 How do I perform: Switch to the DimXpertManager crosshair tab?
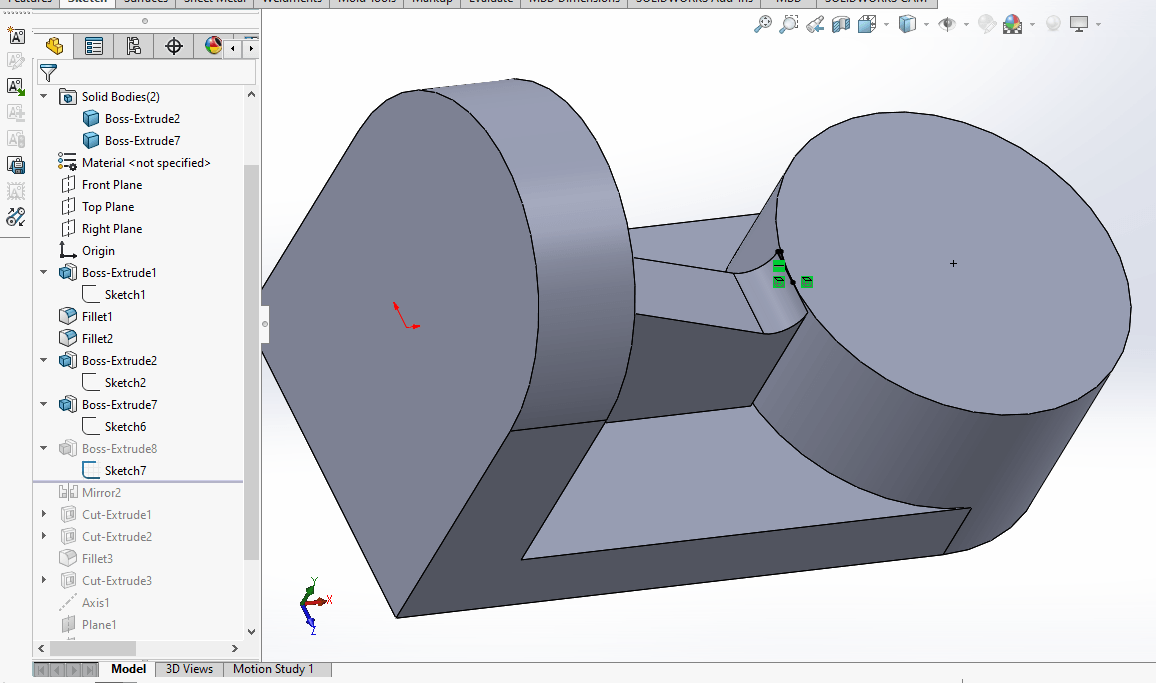pos(174,46)
